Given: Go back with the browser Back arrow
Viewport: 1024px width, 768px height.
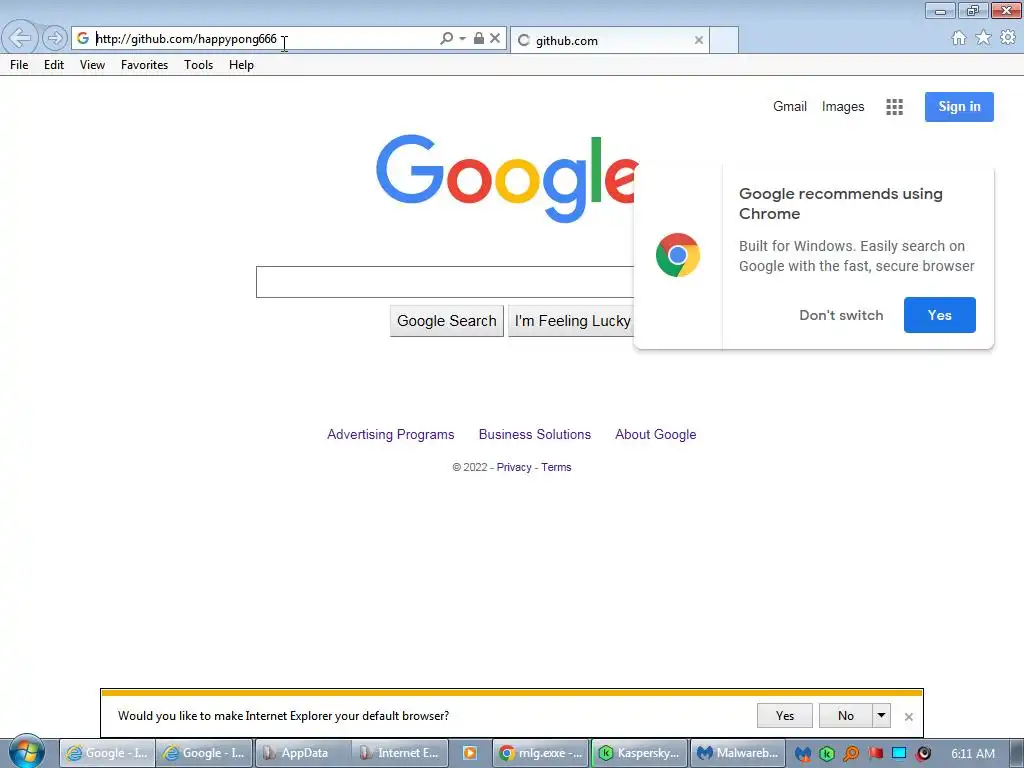Looking at the screenshot, I should pos(20,38).
